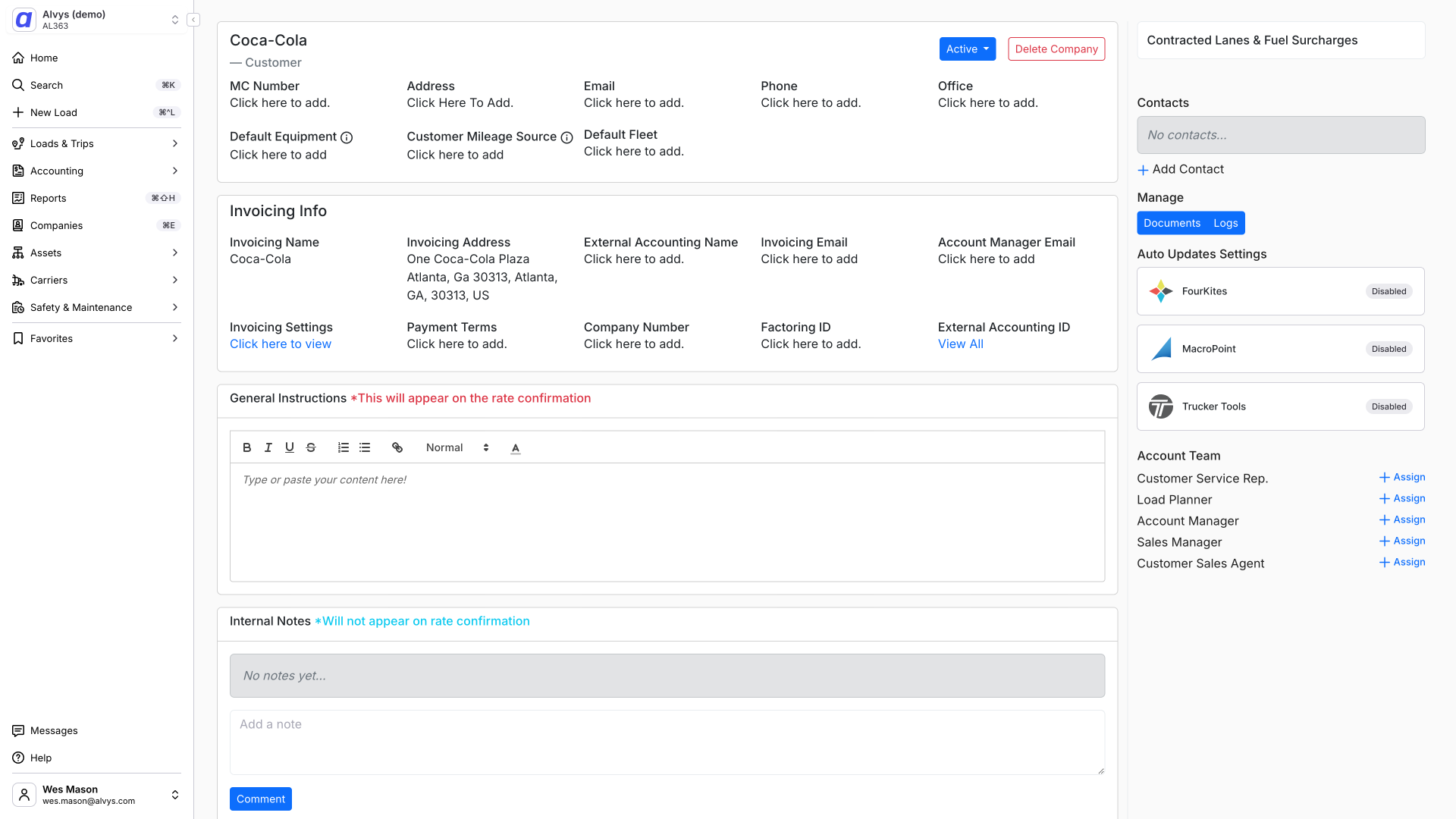
Task: Expand the Assets menu
Action: 96,253
